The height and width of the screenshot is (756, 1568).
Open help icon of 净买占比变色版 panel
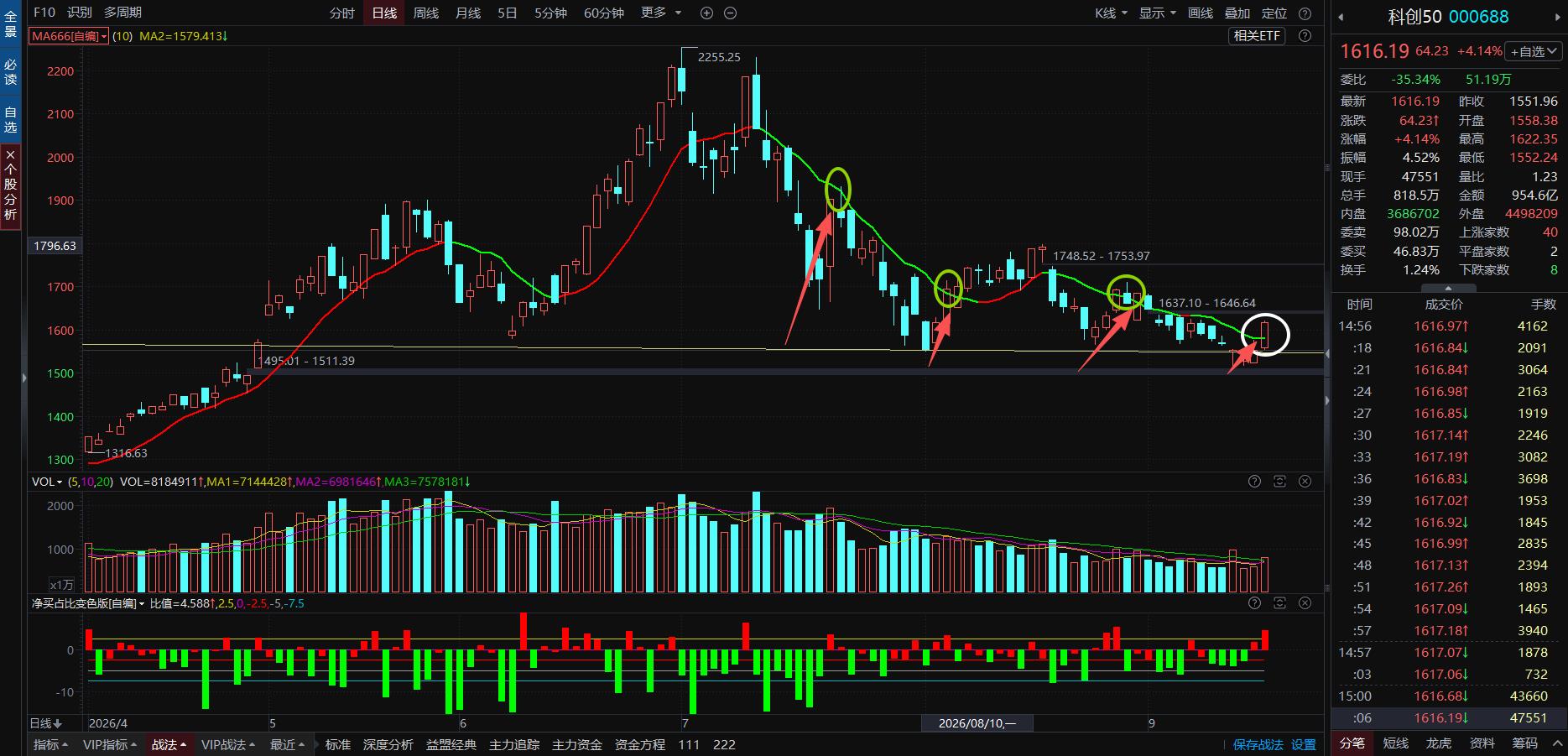[1254, 603]
